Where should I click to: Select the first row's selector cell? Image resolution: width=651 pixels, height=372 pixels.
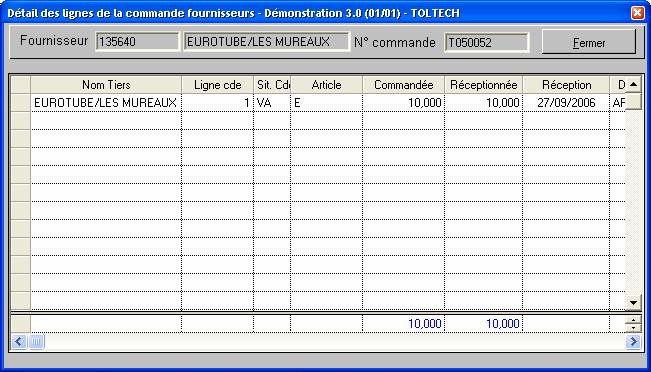[21, 103]
